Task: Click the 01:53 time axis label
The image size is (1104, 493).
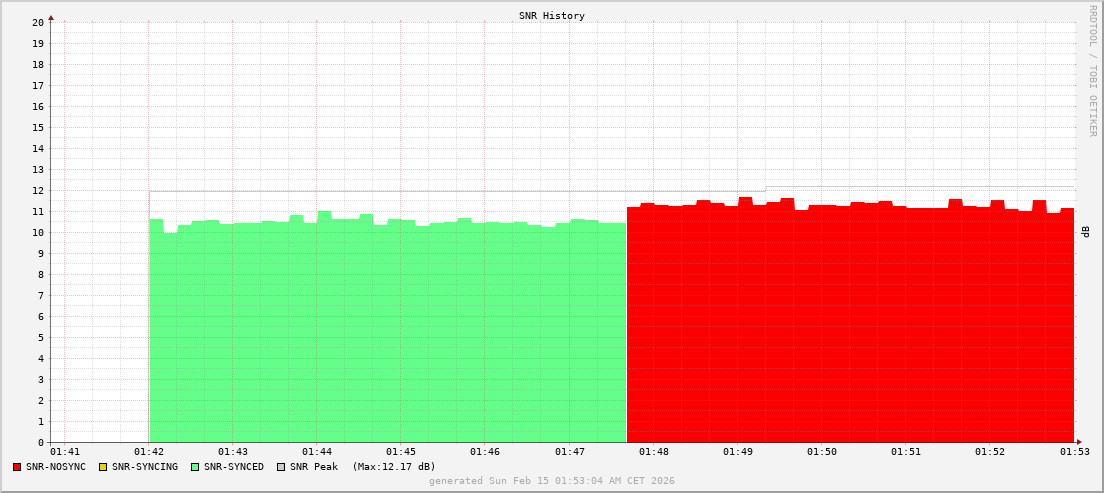Action: pyautogui.click(x=1074, y=453)
